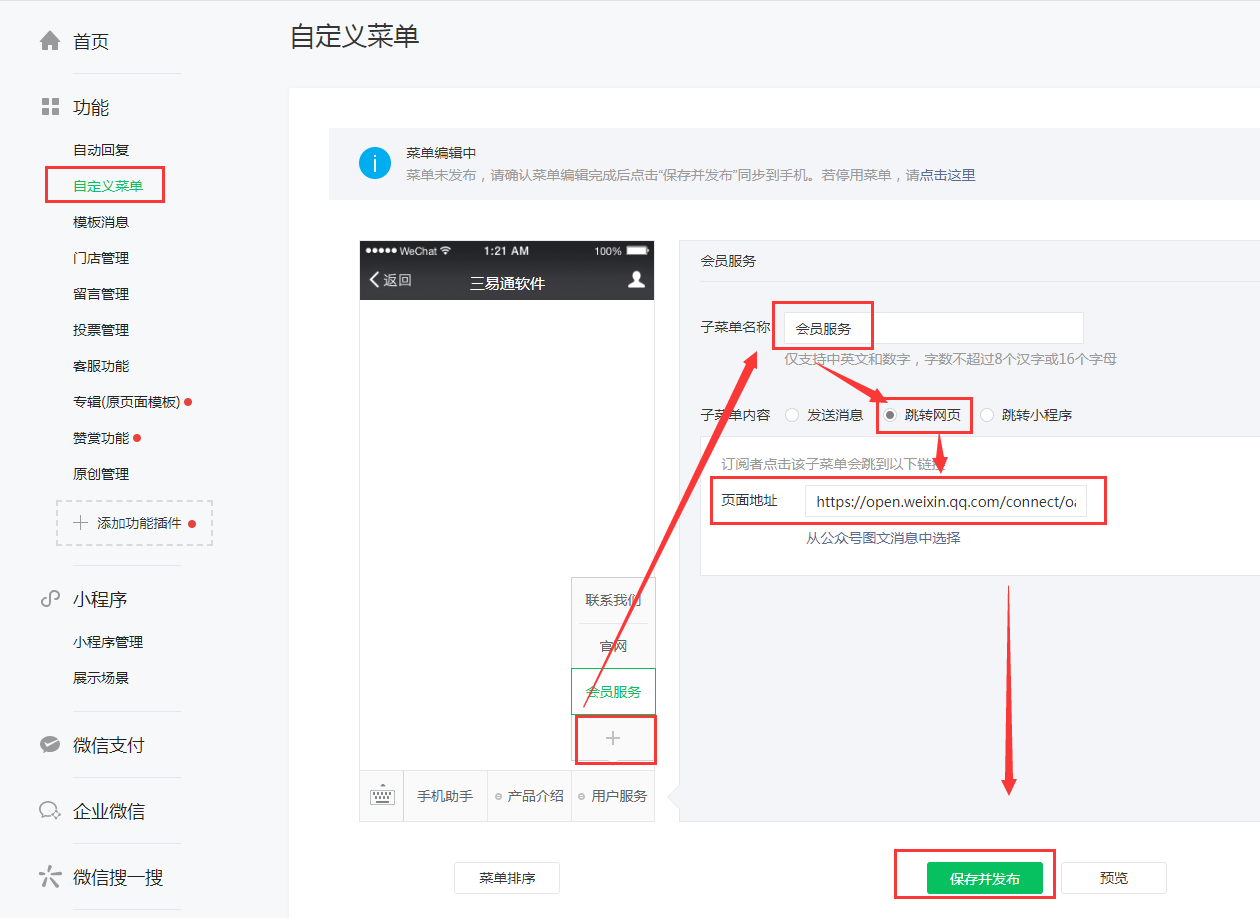The image size is (1260, 918).
Task: Select the 用户服务 menu in phone preview
Action: 613,796
